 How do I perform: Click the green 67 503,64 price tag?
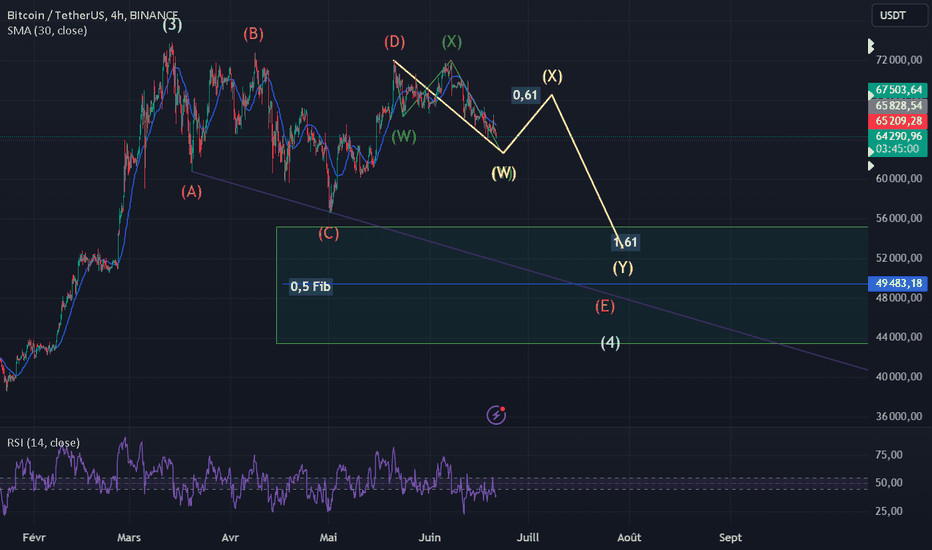click(x=898, y=90)
